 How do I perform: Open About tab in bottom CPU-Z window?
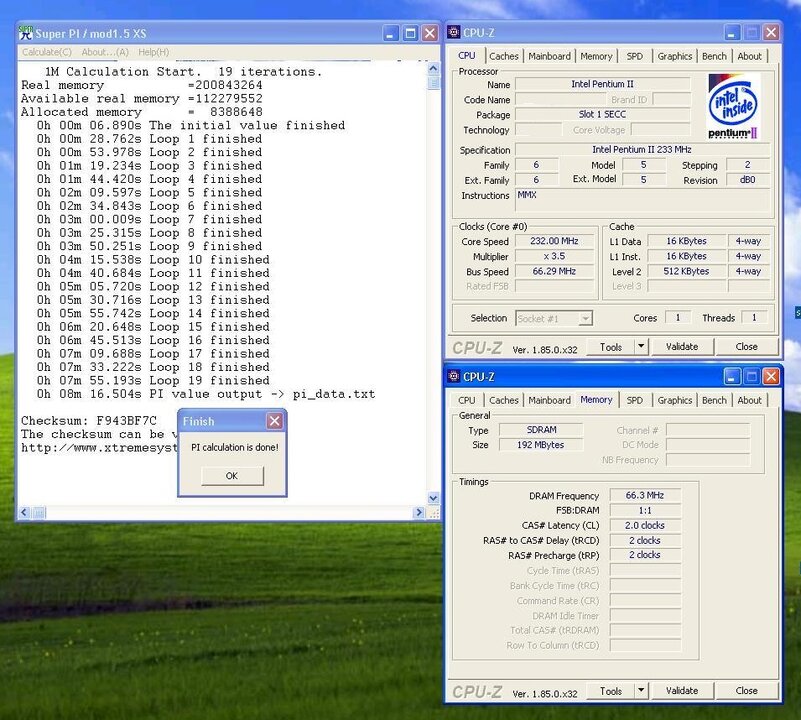(x=749, y=400)
